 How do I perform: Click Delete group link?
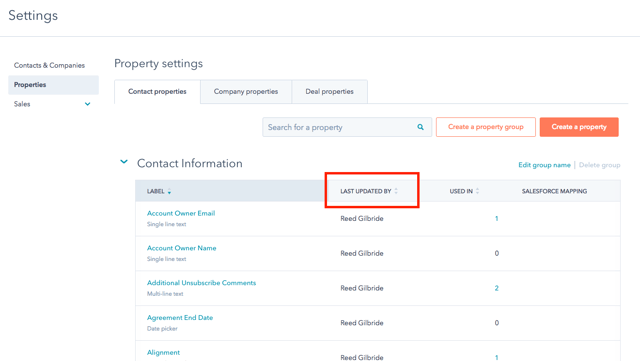599,165
